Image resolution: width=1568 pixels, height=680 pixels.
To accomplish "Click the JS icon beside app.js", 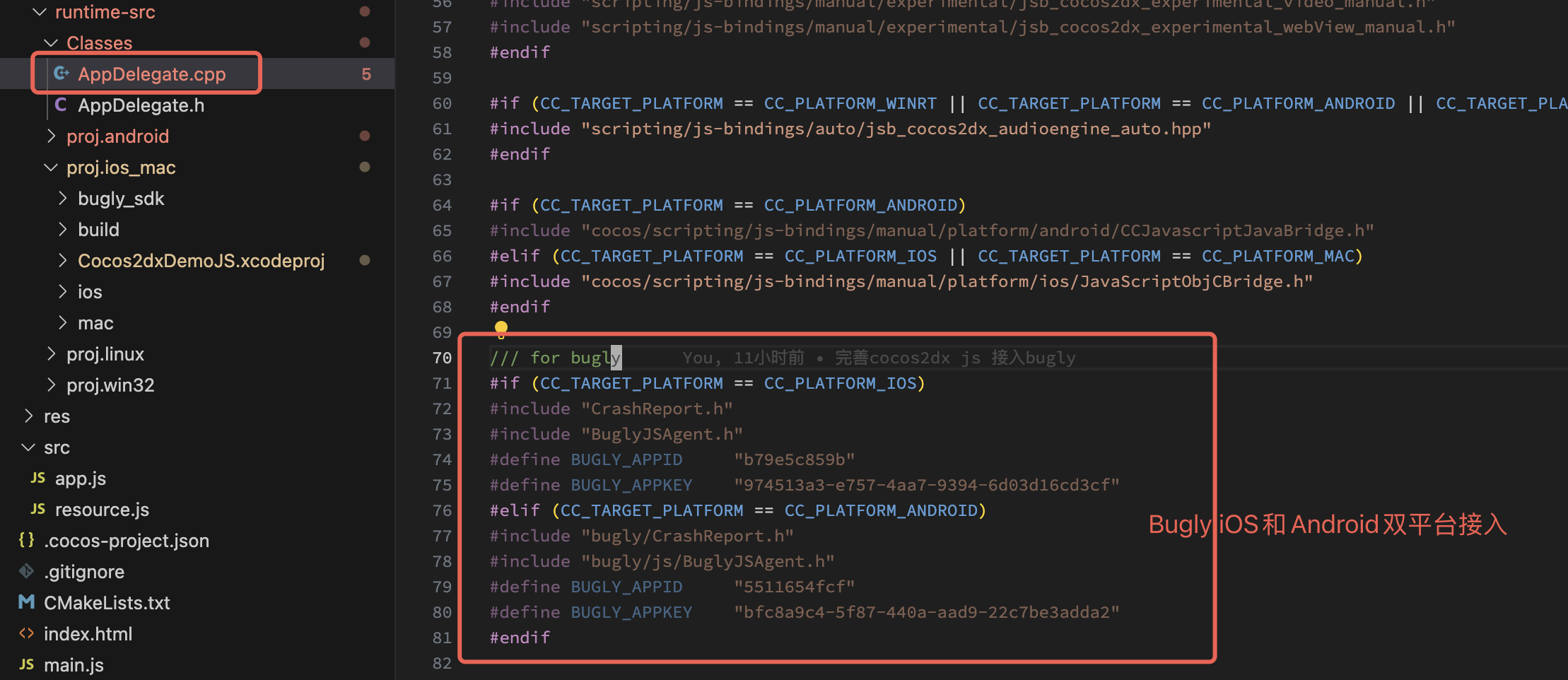I will 38,478.
